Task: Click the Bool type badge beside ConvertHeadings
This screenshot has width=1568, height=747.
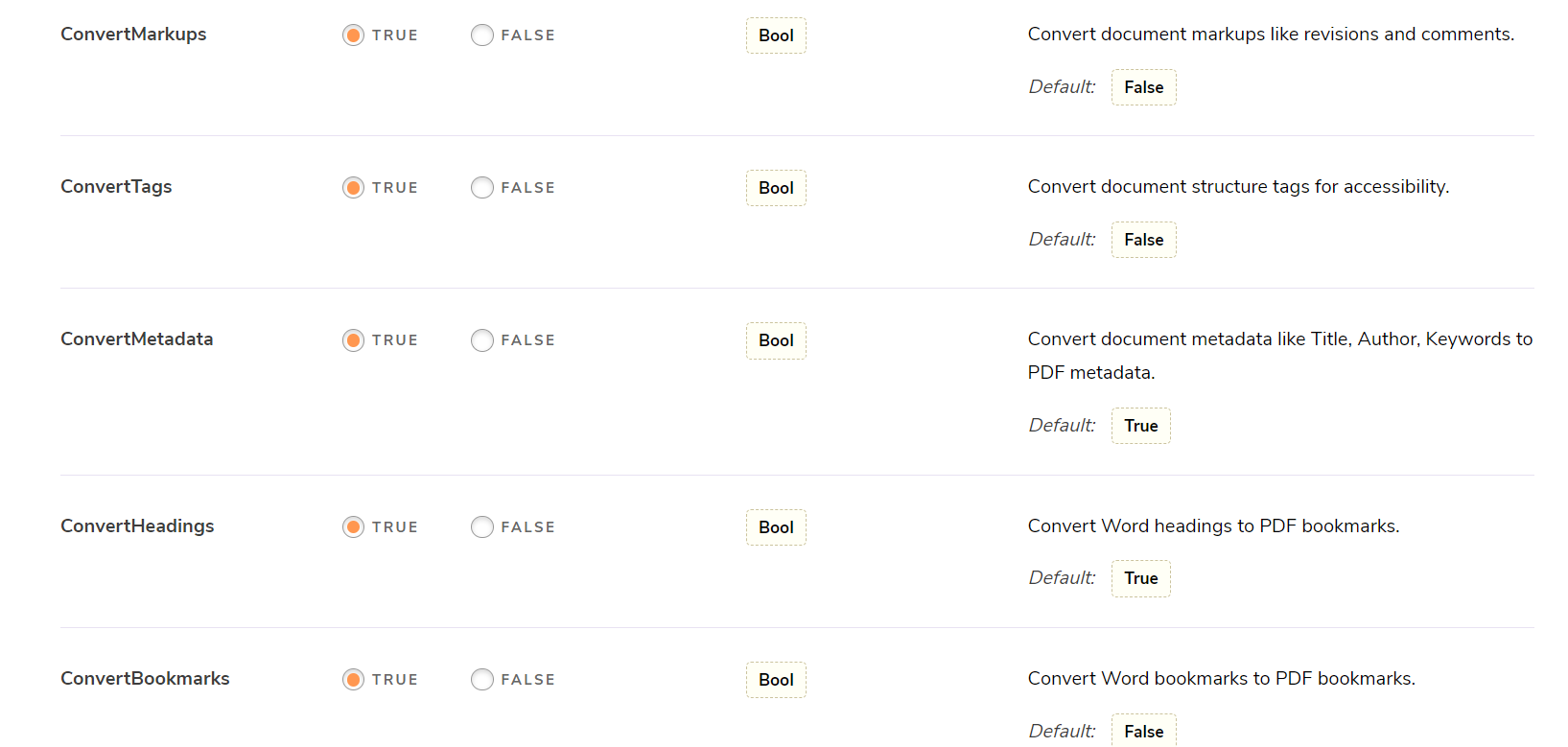Action: (x=776, y=526)
